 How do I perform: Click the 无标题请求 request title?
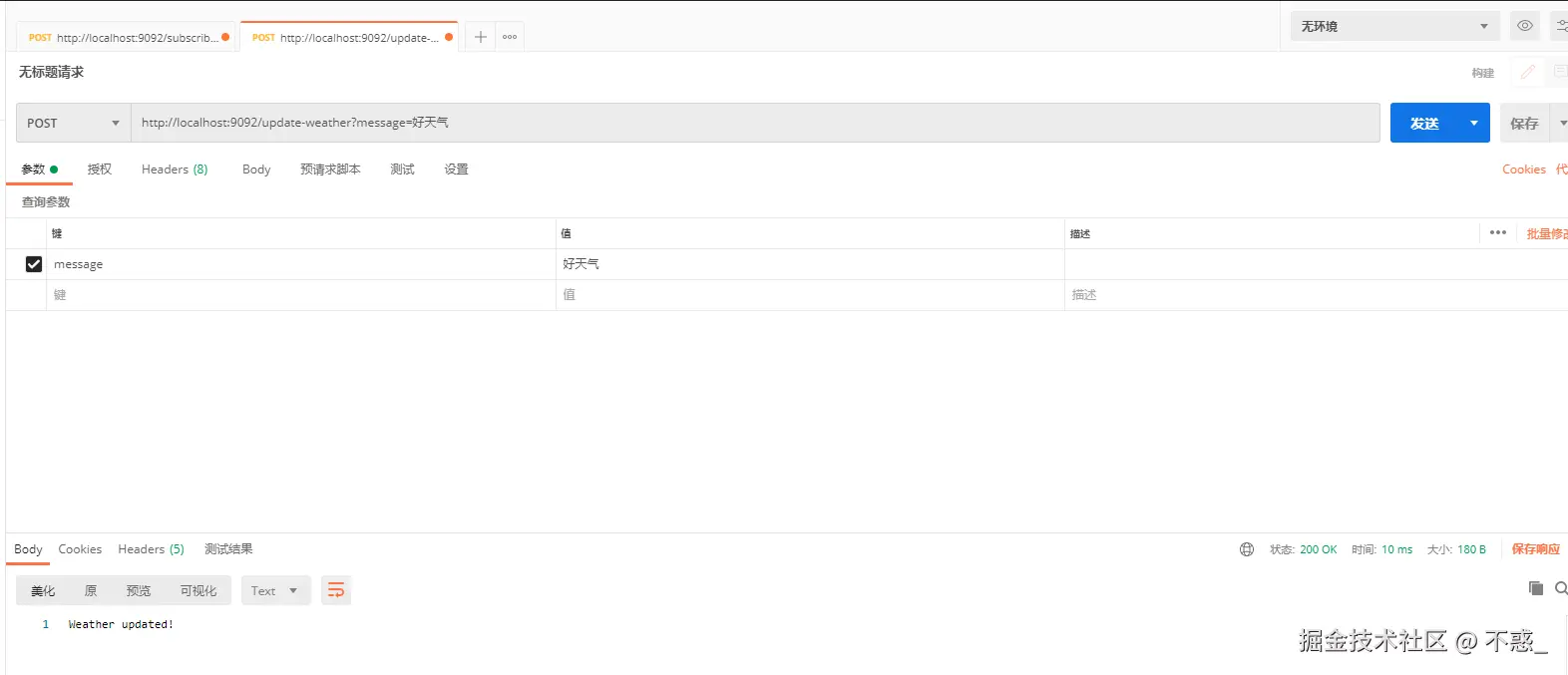(51, 72)
